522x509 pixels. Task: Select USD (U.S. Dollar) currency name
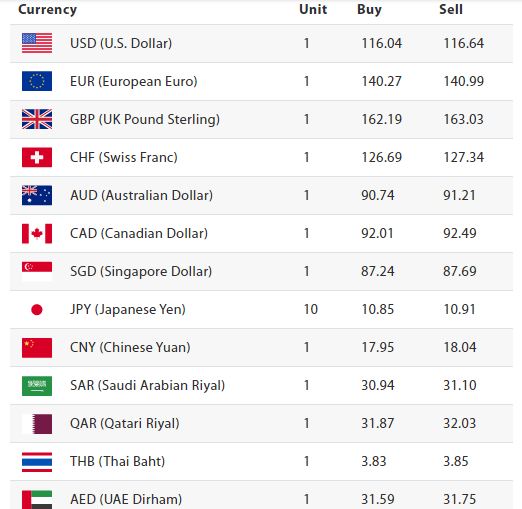point(121,43)
